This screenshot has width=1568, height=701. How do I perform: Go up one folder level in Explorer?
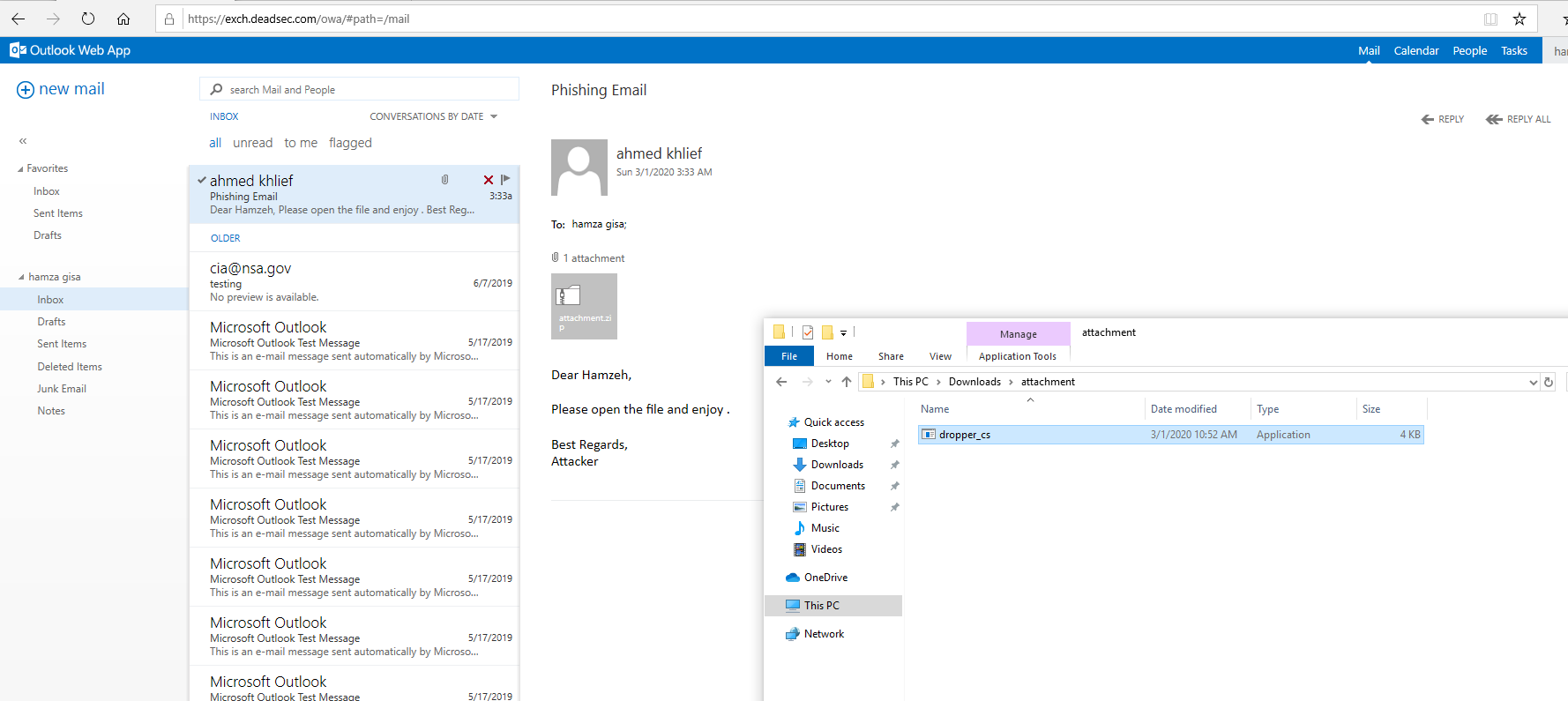[x=847, y=382]
